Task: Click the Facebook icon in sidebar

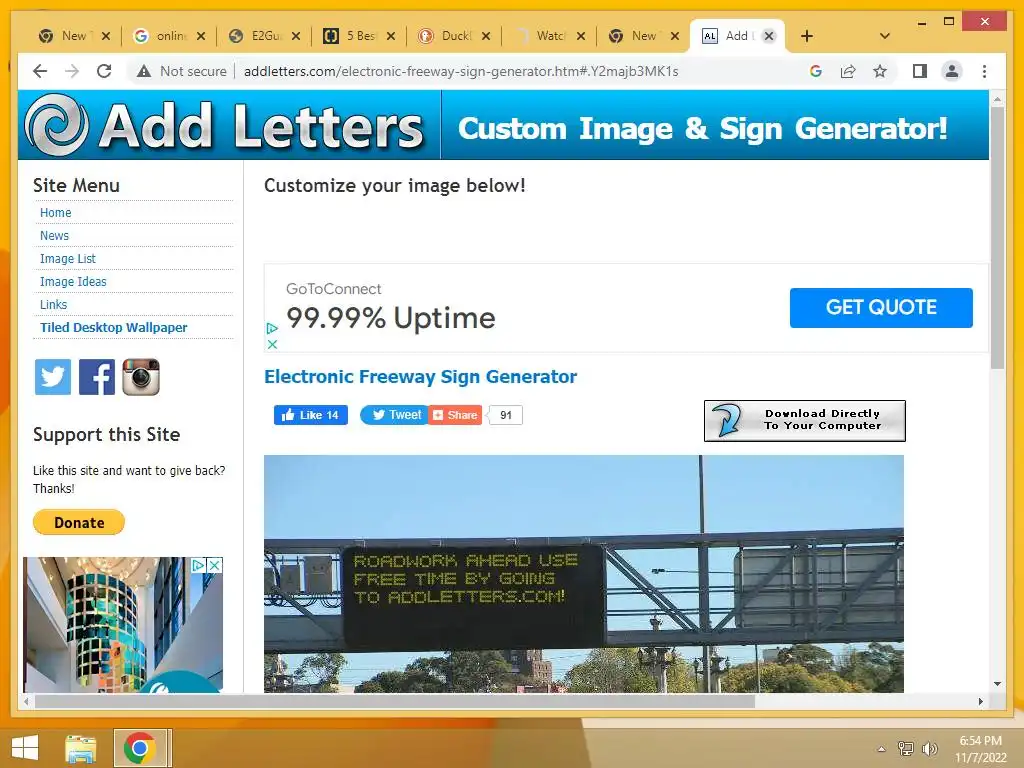Action: pyautogui.click(x=97, y=377)
